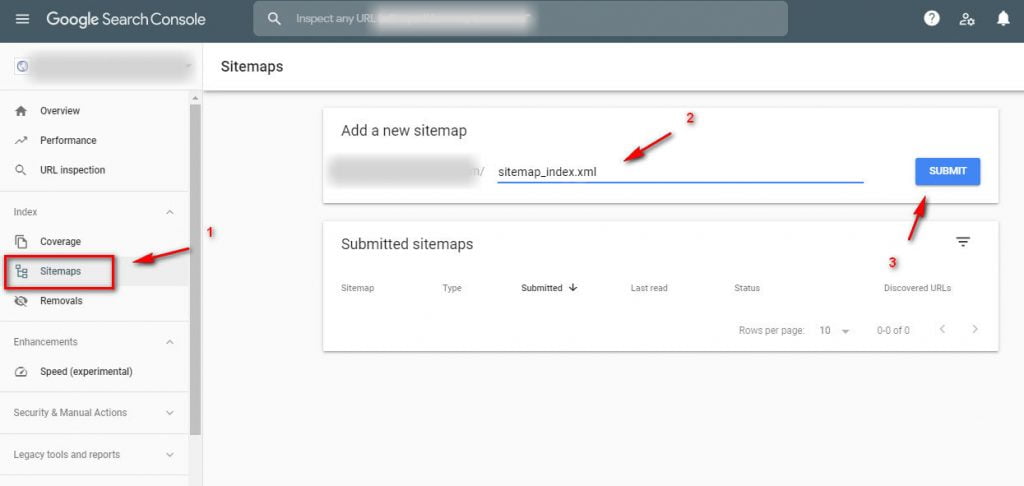Click the URL inspection magnifier icon
Screen dimensions: 1024x486
click(21, 170)
